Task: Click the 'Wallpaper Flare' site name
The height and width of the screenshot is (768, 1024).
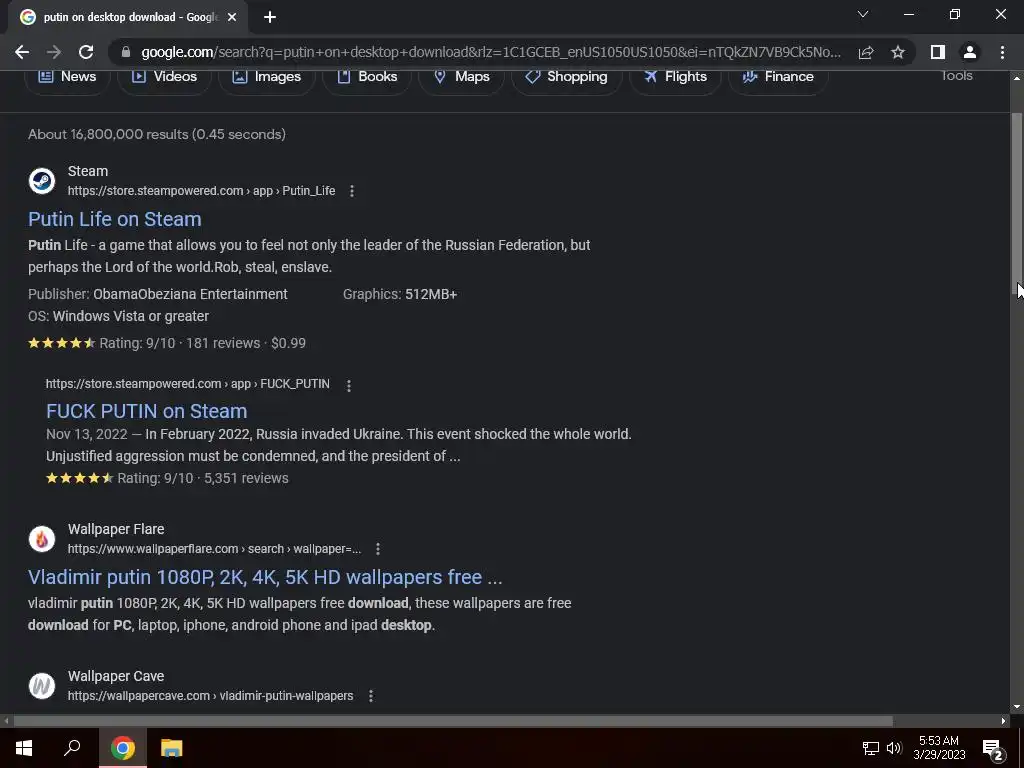Action: [x=116, y=529]
